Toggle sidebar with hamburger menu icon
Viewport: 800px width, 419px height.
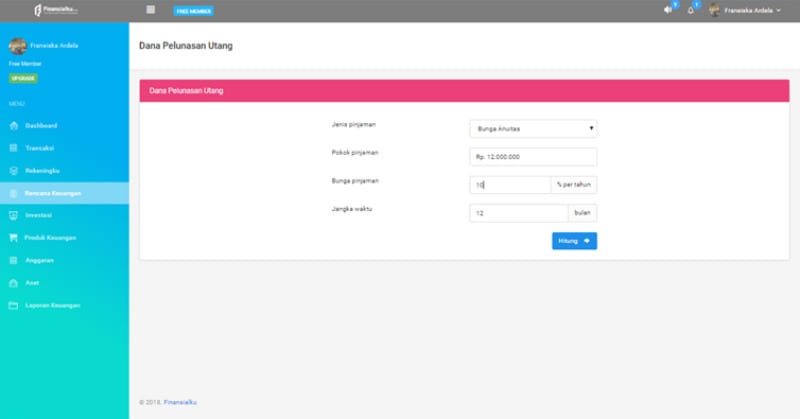point(151,10)
